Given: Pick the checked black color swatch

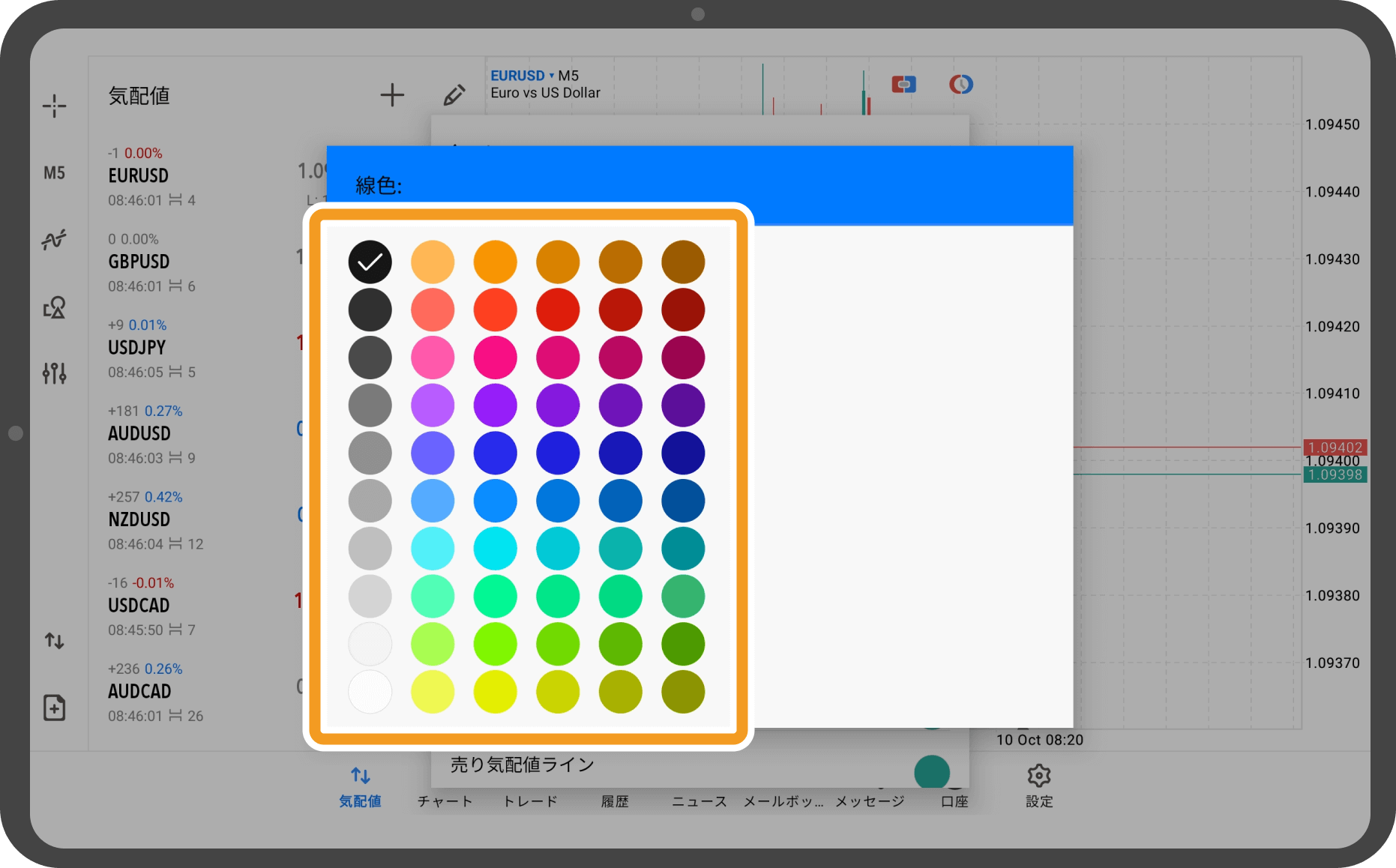Looking at the screenshot, I should point(370,262).
